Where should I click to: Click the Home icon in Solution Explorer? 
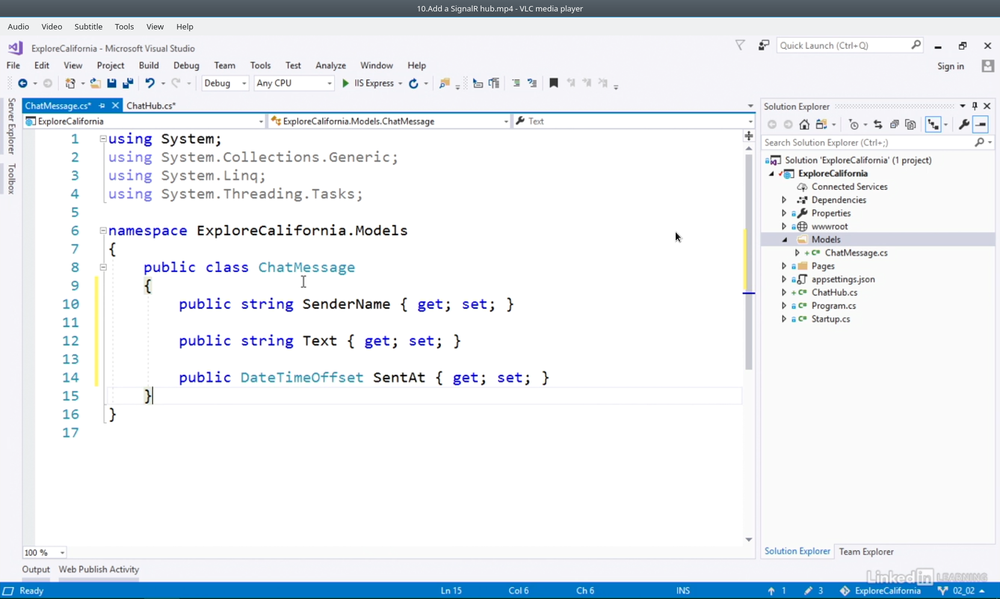(x=804, y=124)
